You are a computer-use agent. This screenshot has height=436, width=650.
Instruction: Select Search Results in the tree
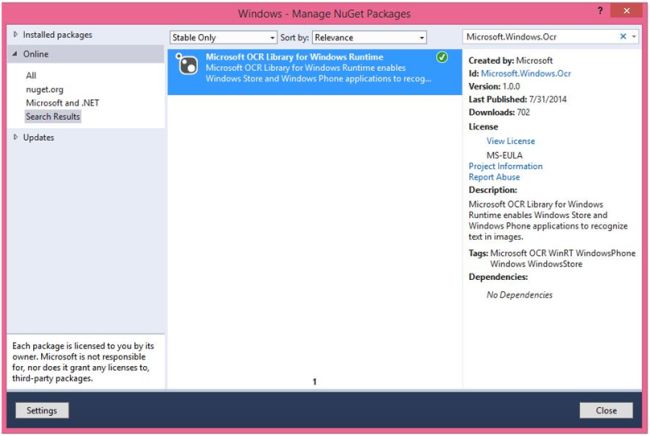53,116
